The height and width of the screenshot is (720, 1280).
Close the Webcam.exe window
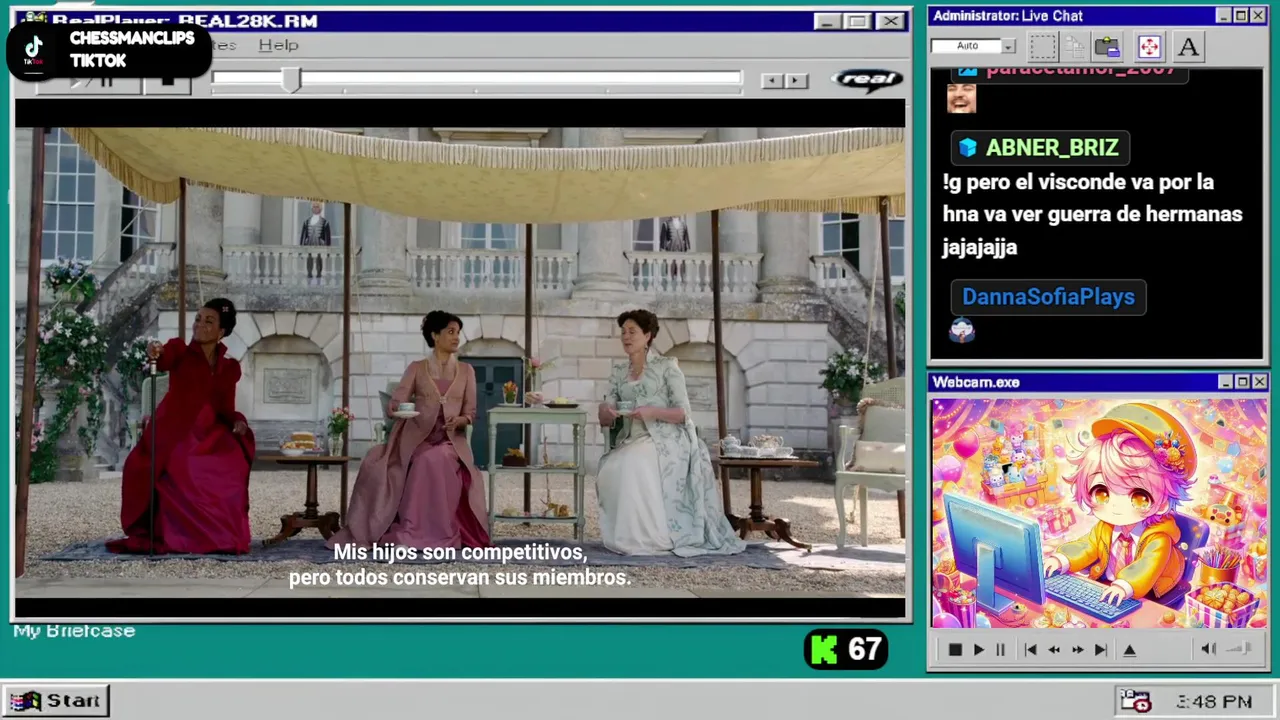(x=1260, y=382)
